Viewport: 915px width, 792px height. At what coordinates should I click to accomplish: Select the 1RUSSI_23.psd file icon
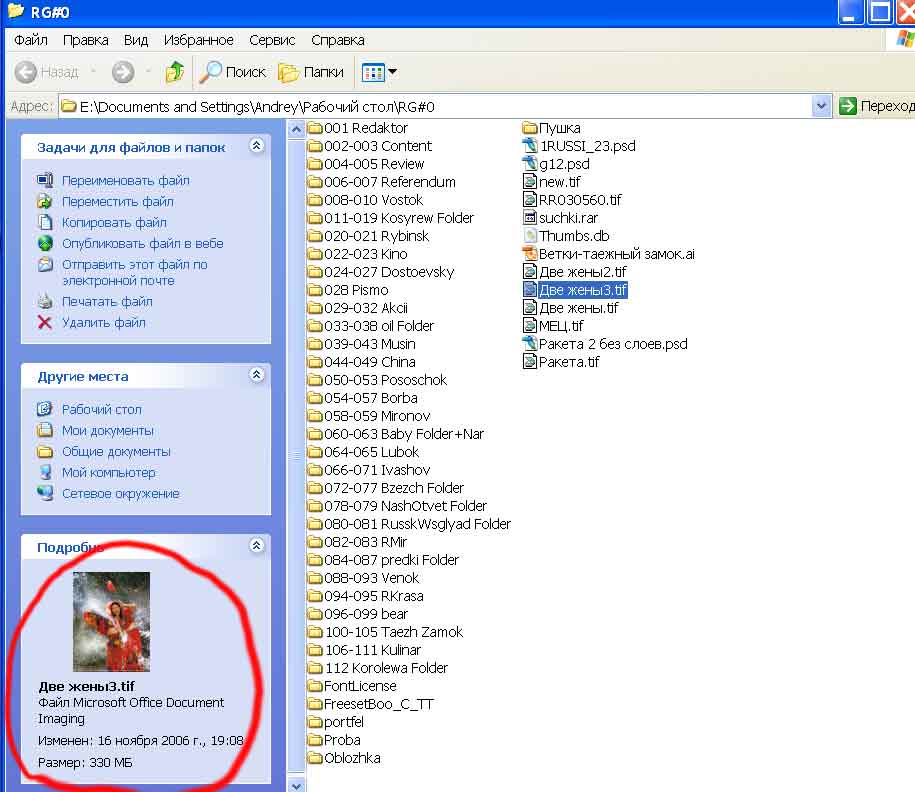point(530,146)
